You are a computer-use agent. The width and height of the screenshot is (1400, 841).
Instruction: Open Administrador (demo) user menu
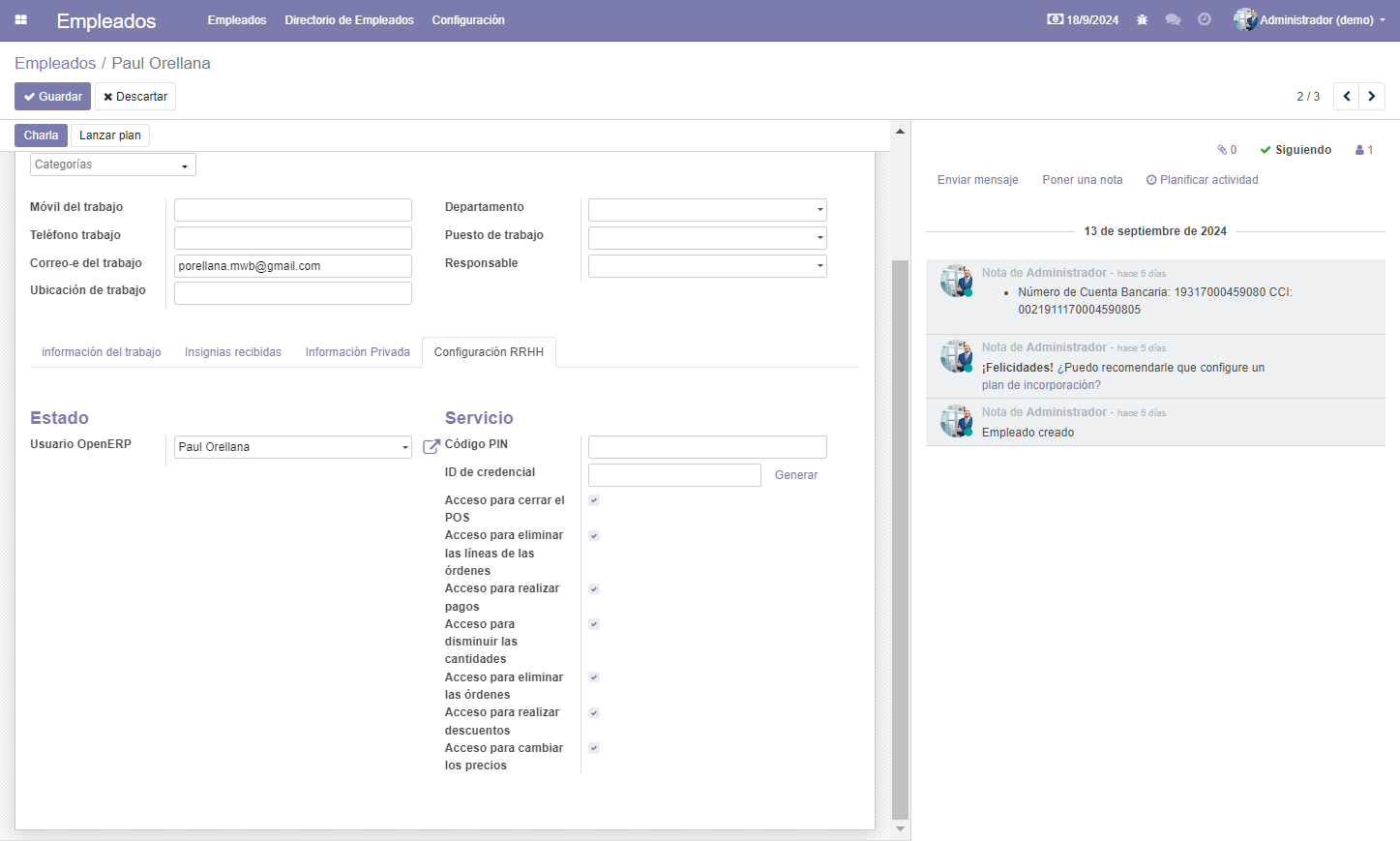[1310, 19]
